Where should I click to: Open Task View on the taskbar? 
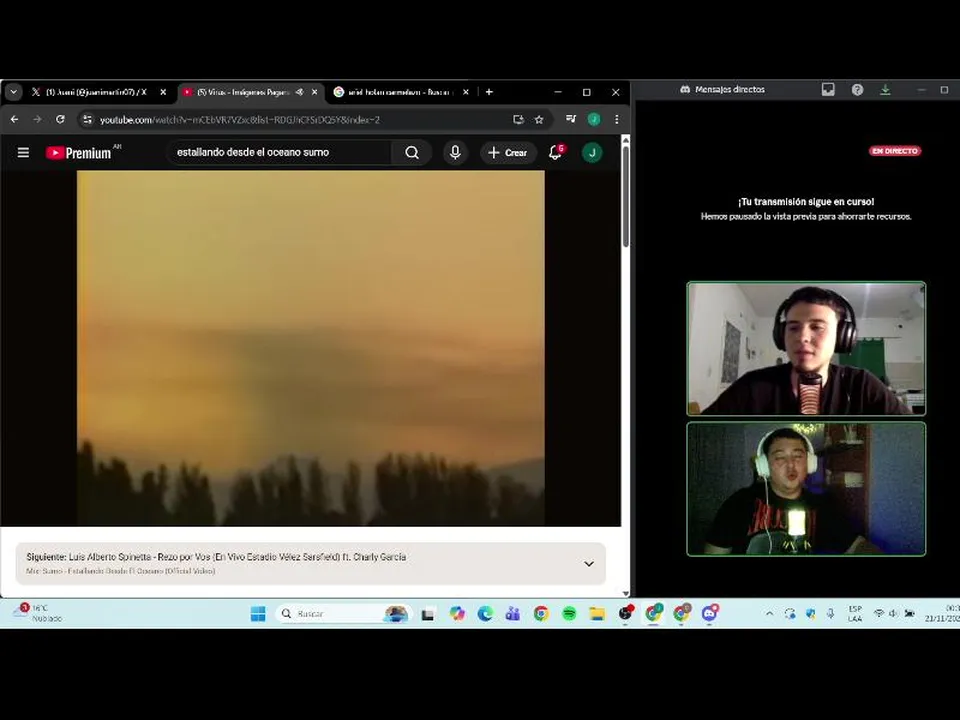(x=428, y=613)
